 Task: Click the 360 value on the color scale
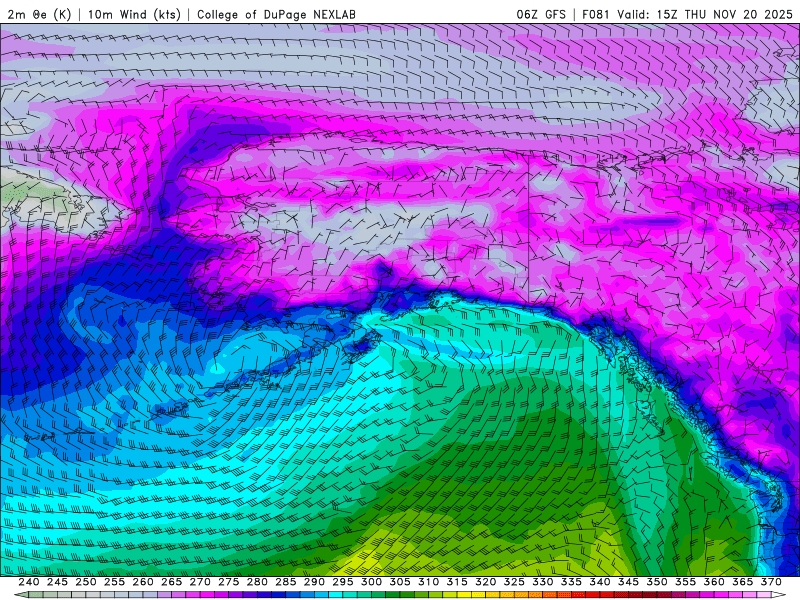pos(714,582)
